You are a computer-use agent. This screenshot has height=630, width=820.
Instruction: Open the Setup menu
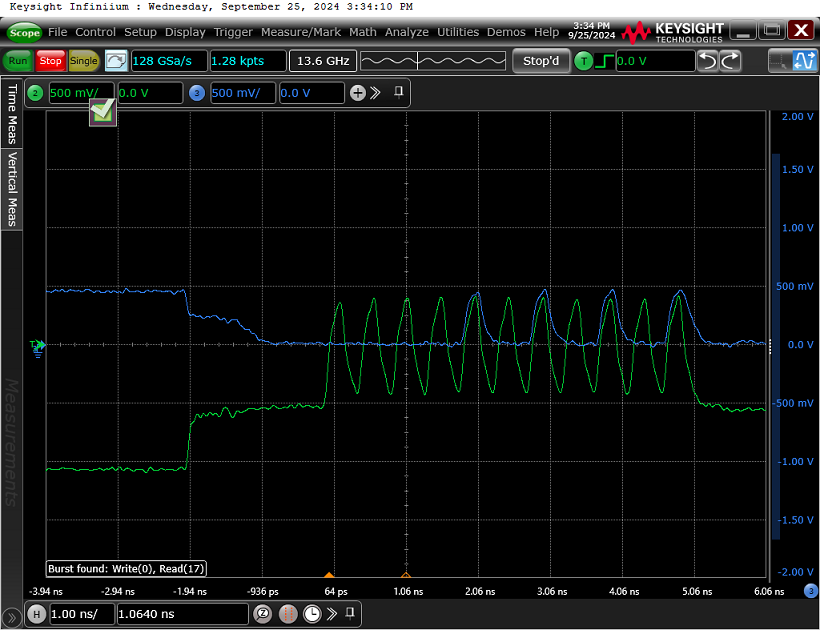(x=140, y=32)
